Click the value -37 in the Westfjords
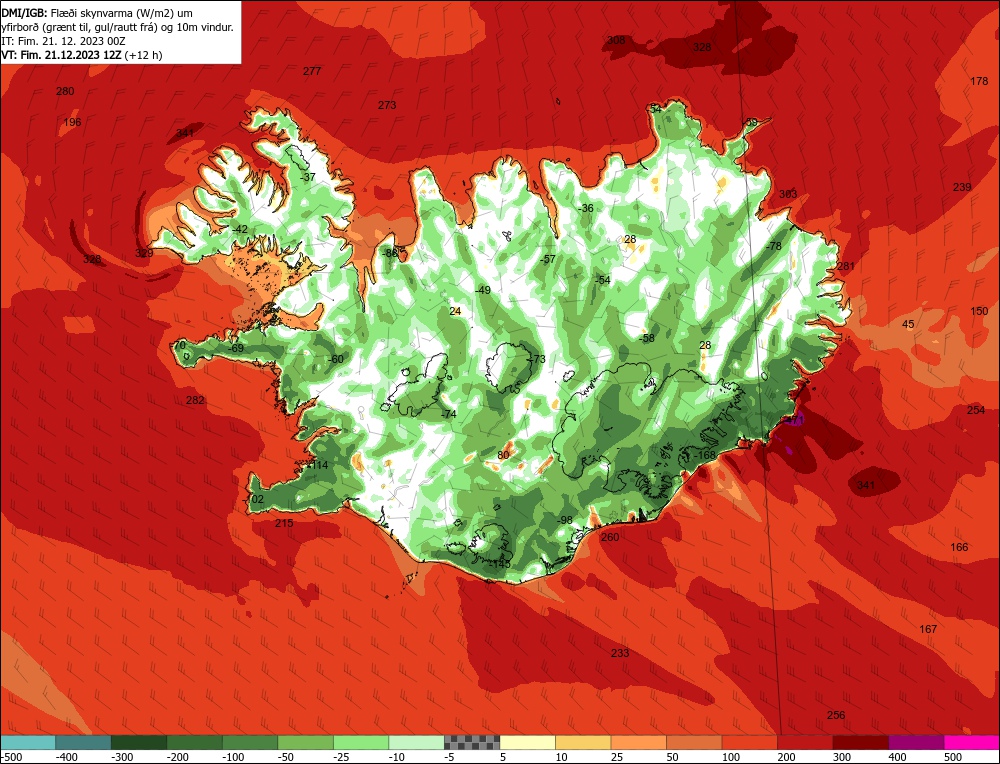 [x=307, y=177]
